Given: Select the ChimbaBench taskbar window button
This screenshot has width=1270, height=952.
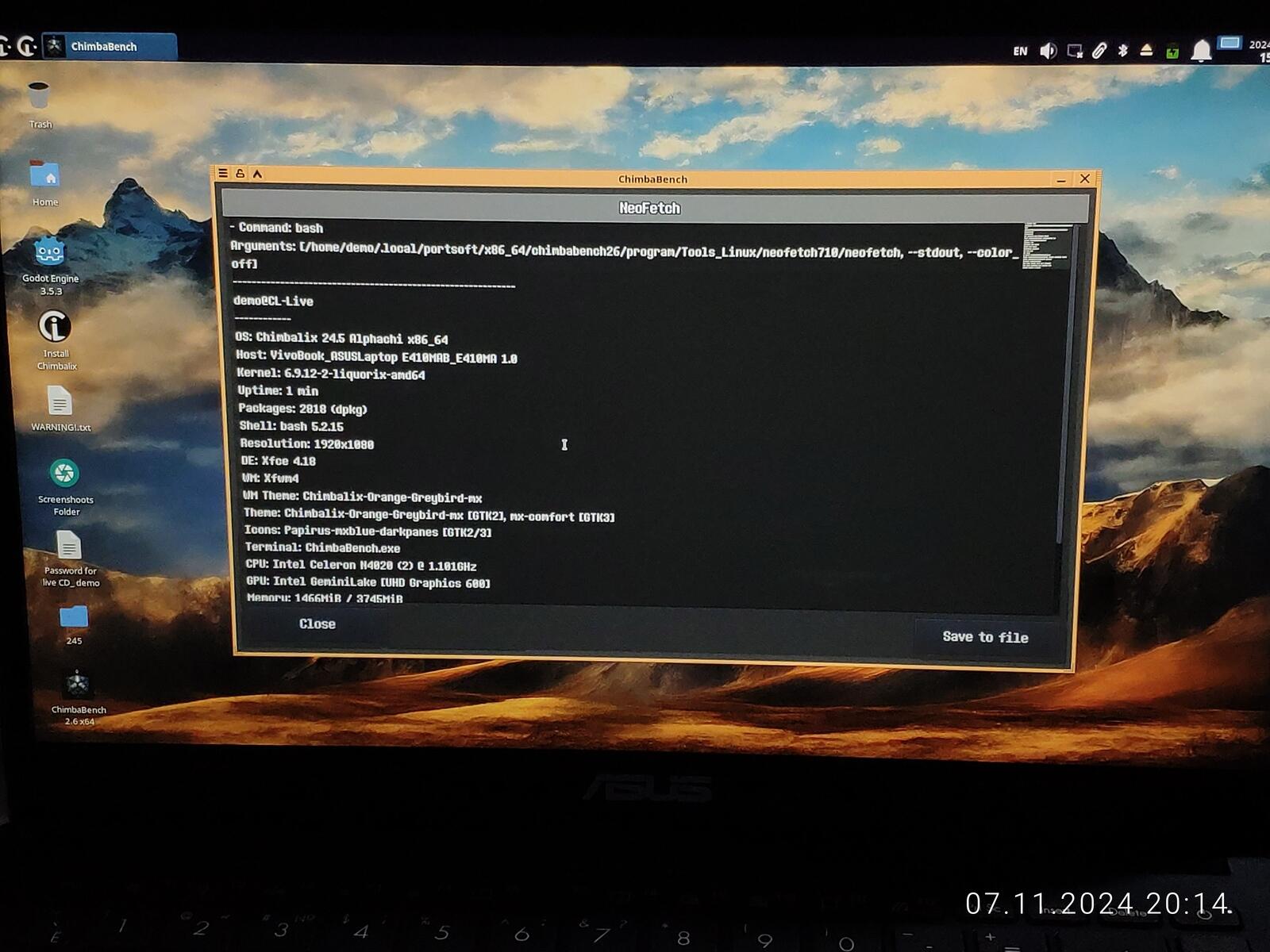Looking at the screenshot, I should coord(110,46).
